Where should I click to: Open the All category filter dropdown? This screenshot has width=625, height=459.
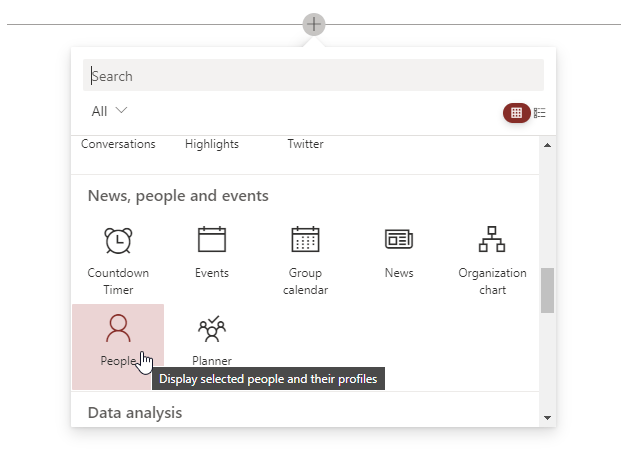pos(109,111)
